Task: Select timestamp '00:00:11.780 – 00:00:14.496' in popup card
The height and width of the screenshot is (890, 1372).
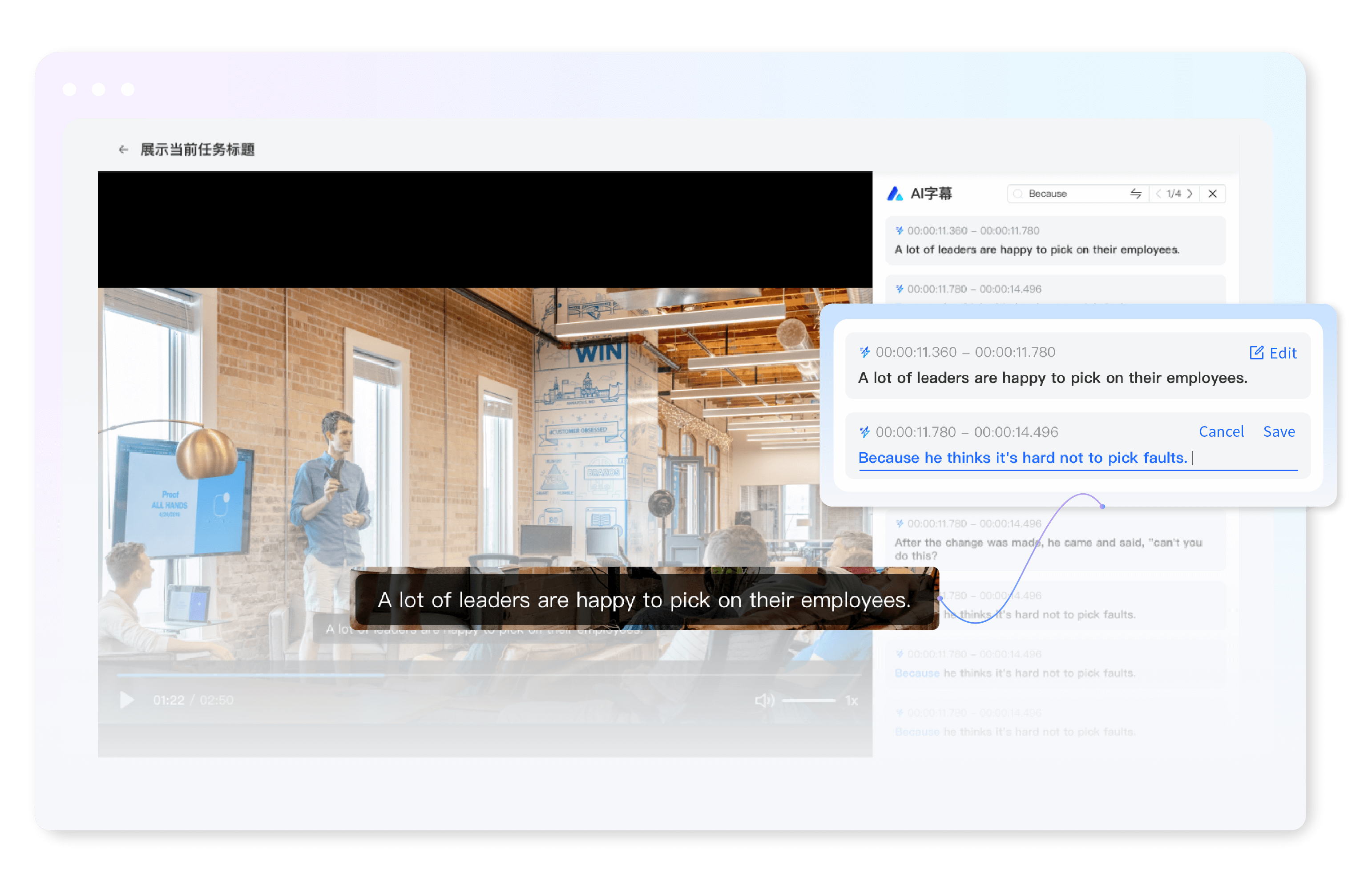Action: pos(967,432)
